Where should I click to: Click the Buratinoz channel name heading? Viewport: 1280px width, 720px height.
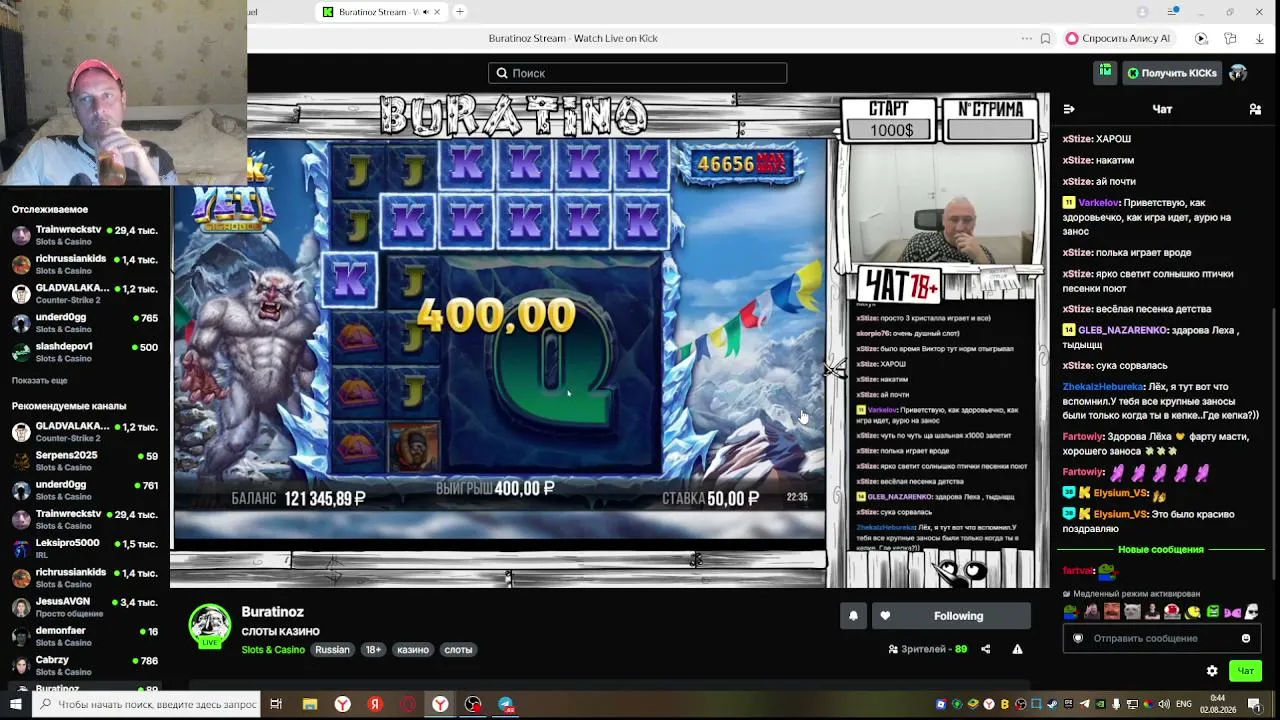[272, 612]
